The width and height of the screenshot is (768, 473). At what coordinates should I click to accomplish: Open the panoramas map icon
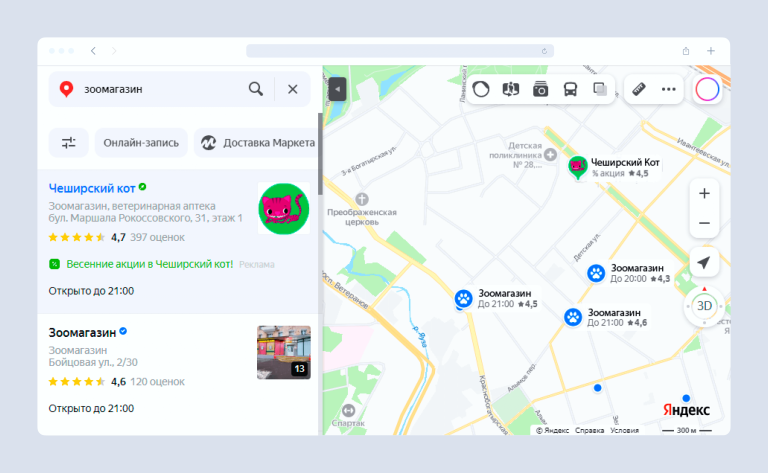[511, 89]
